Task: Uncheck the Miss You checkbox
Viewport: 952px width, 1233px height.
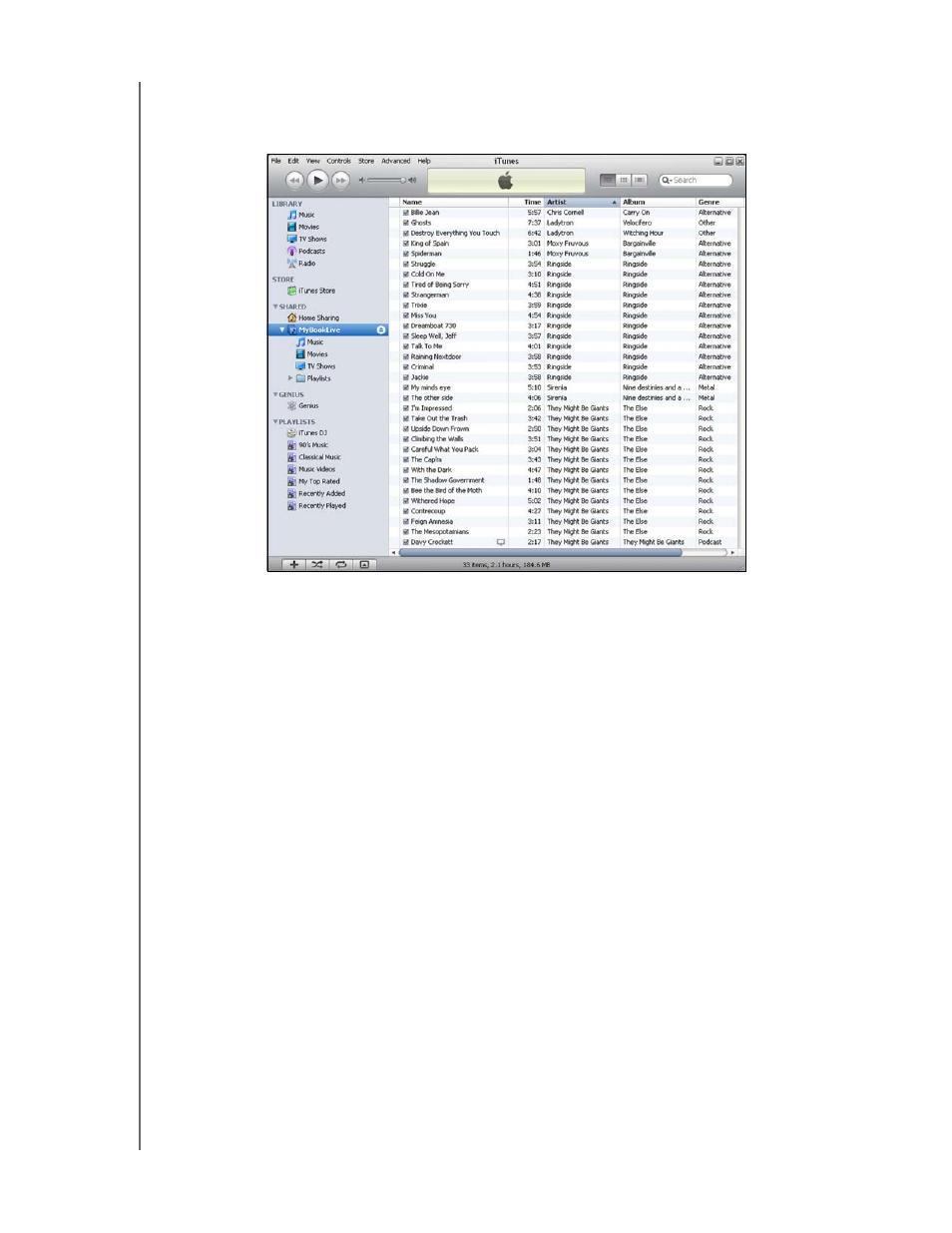Action: (x=406, y=315)
